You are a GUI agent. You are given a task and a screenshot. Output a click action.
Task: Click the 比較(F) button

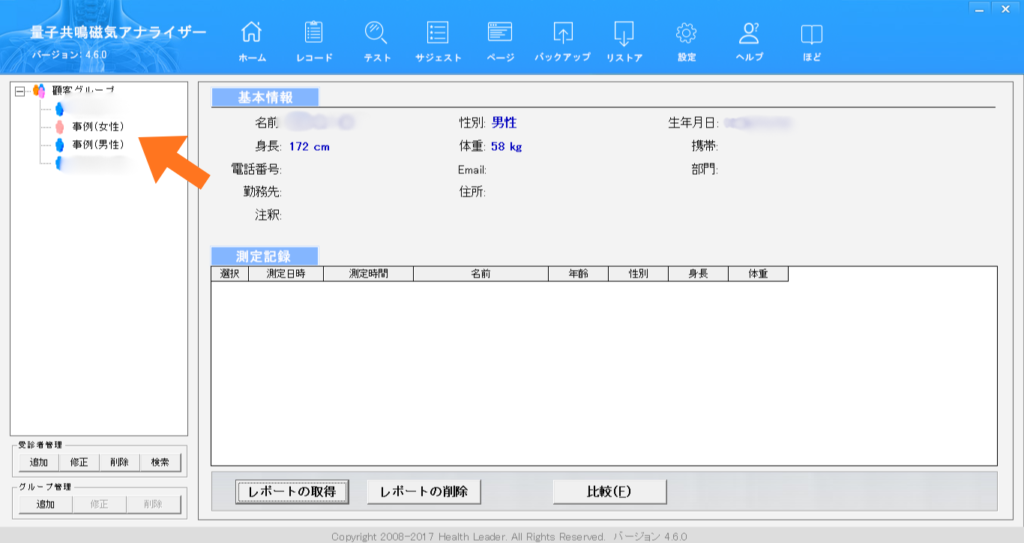609,491
